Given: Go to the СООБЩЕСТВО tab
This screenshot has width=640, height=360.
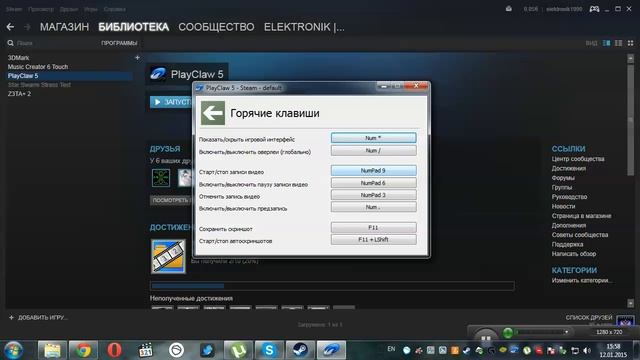Looking at the screenshot, I should pos(216,27).
